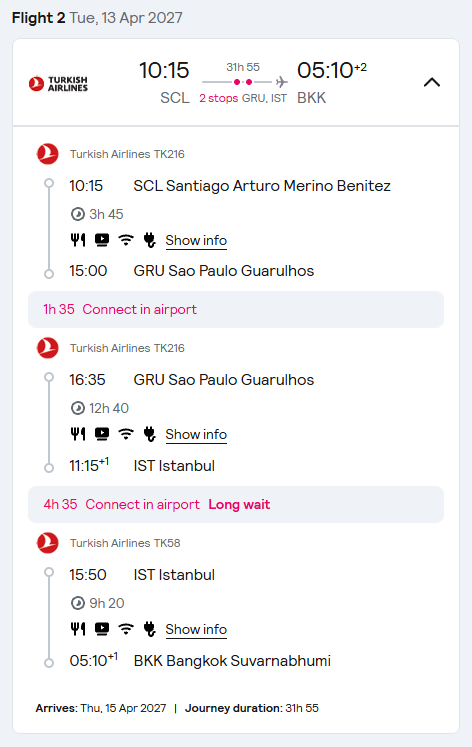Click meal icon on SCL to GRU leg

click(x=78, y=240)
